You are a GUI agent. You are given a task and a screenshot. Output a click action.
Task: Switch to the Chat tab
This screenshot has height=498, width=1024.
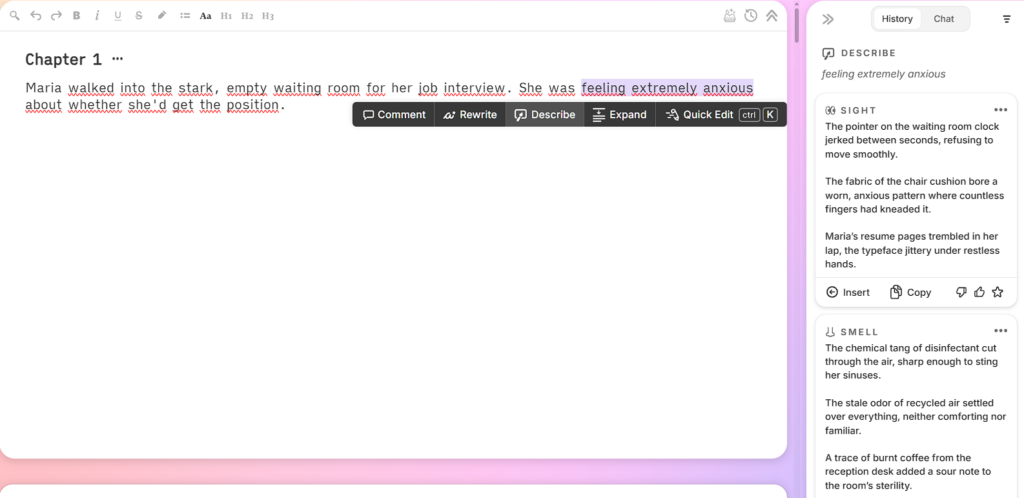coord(944,19)
